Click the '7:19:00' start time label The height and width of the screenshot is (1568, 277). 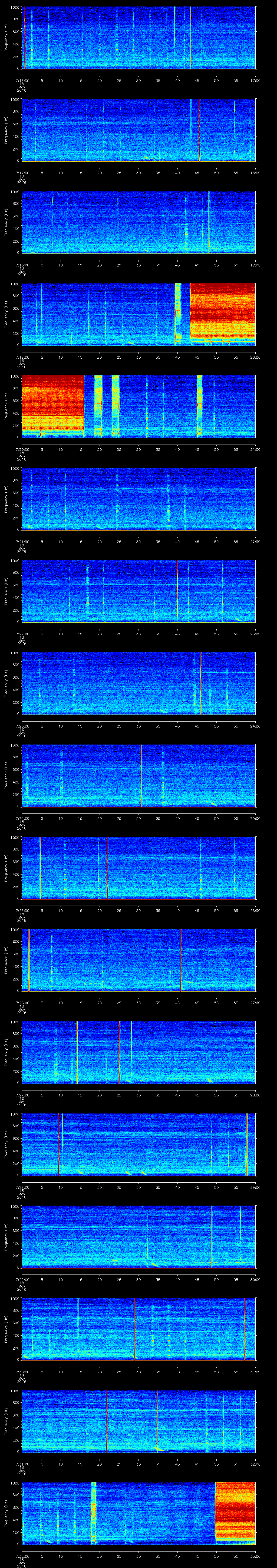[22, 357]
